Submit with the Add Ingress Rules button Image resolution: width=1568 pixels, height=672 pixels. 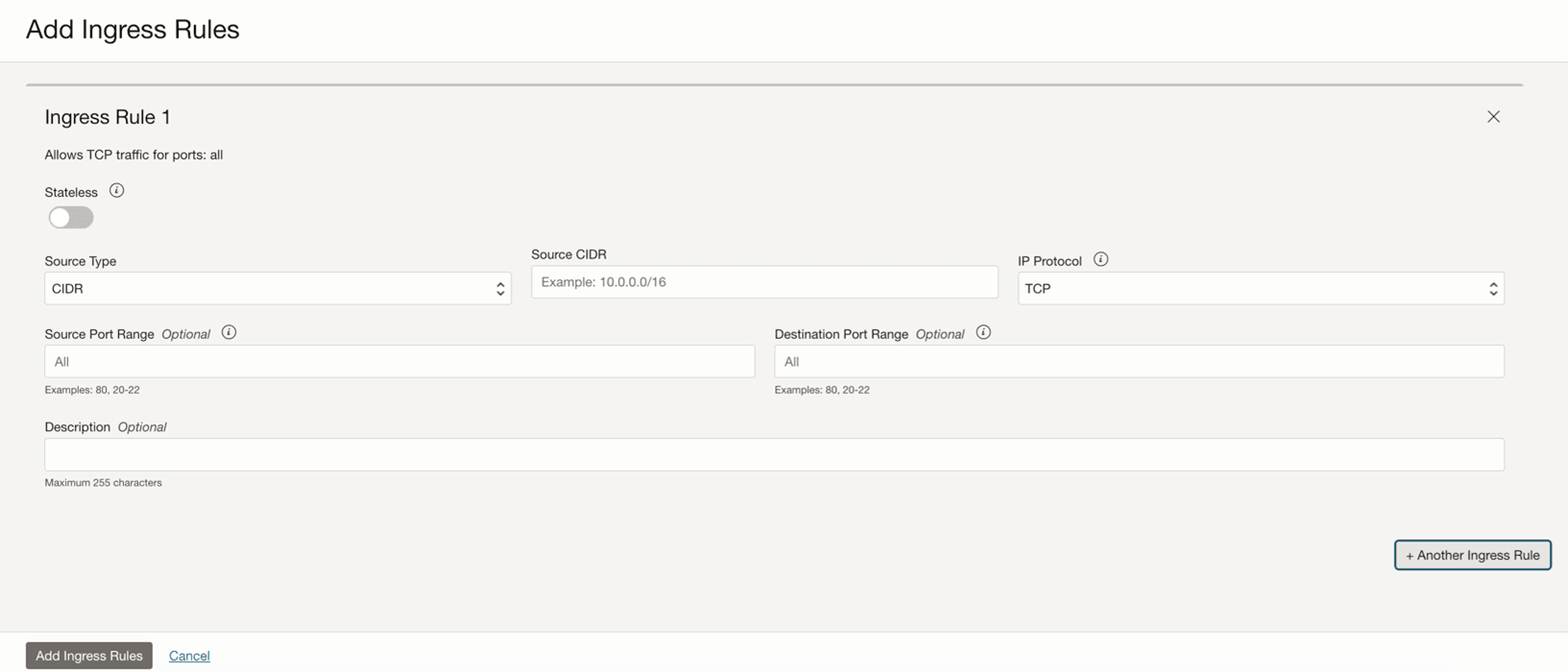click(89, 656)
